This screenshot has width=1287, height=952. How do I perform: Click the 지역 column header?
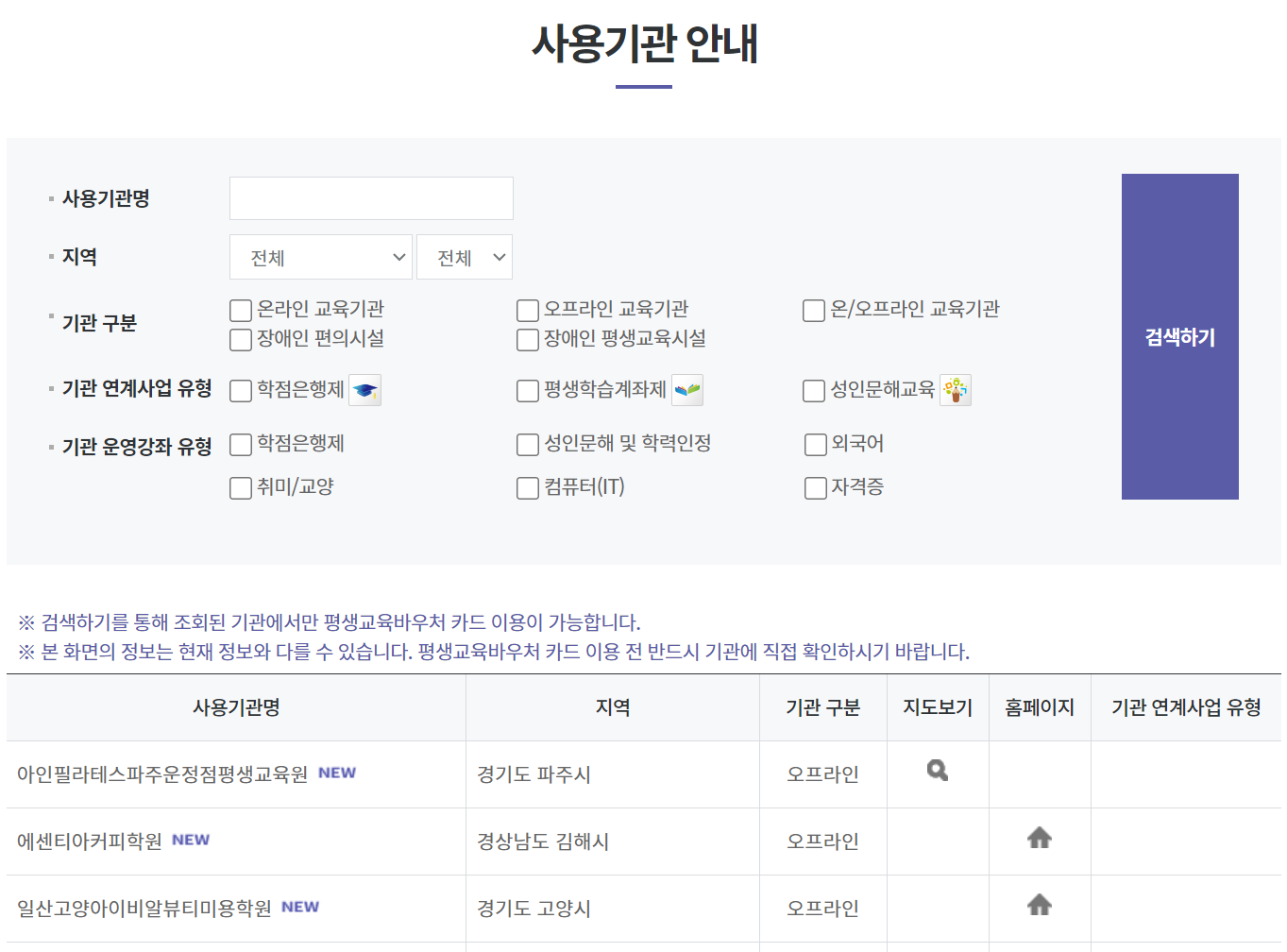point(613,707)
